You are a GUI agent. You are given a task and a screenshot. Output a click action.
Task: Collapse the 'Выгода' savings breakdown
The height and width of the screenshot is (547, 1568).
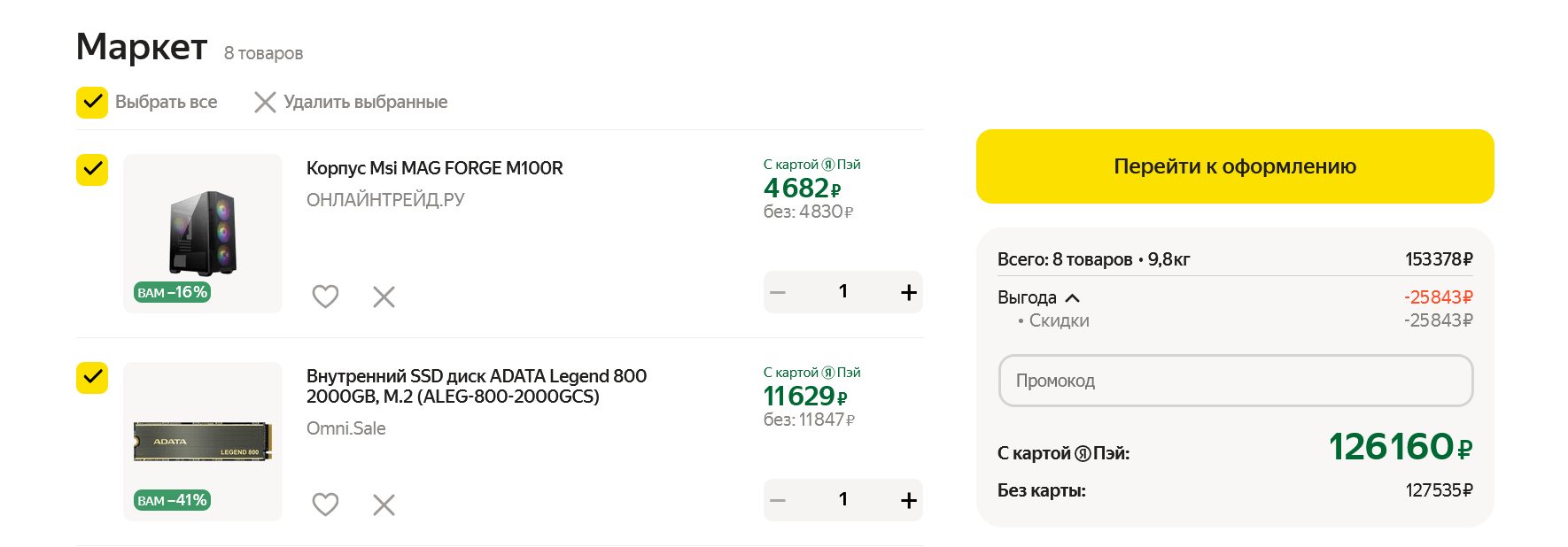pyautogui.click(x=1072, y=298)
